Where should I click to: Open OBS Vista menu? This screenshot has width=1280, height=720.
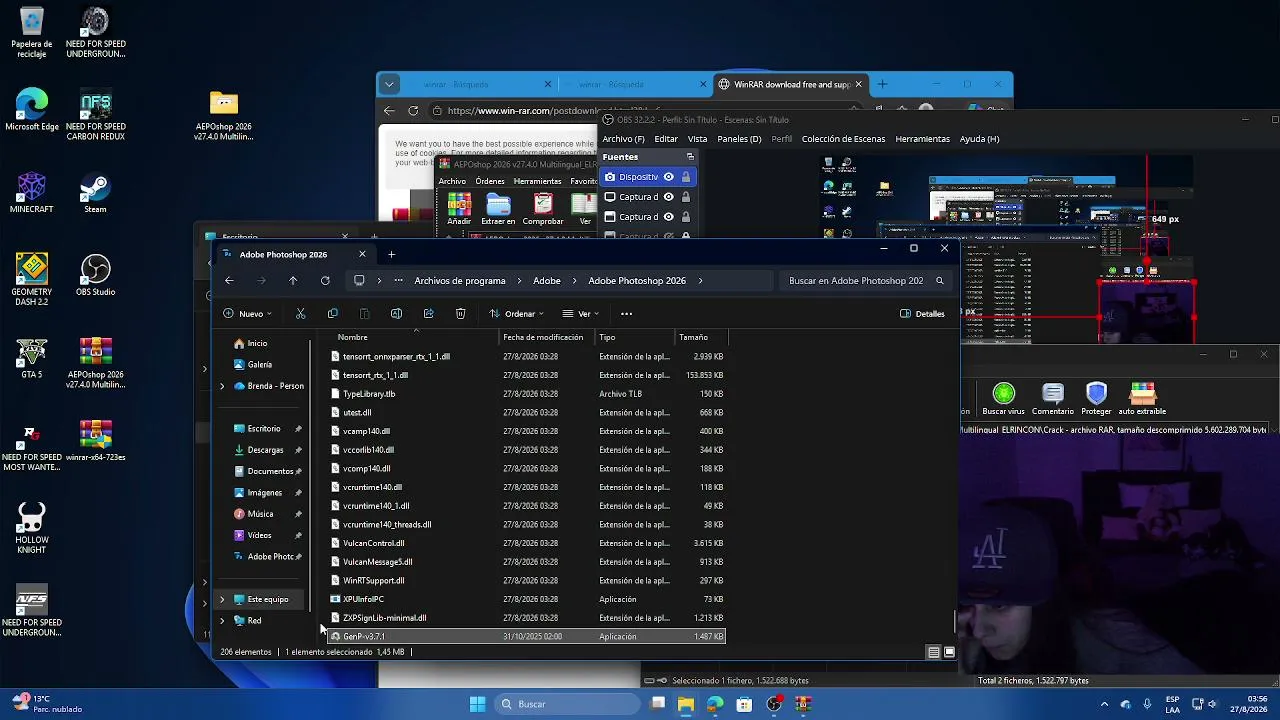[x=698, y=139]
